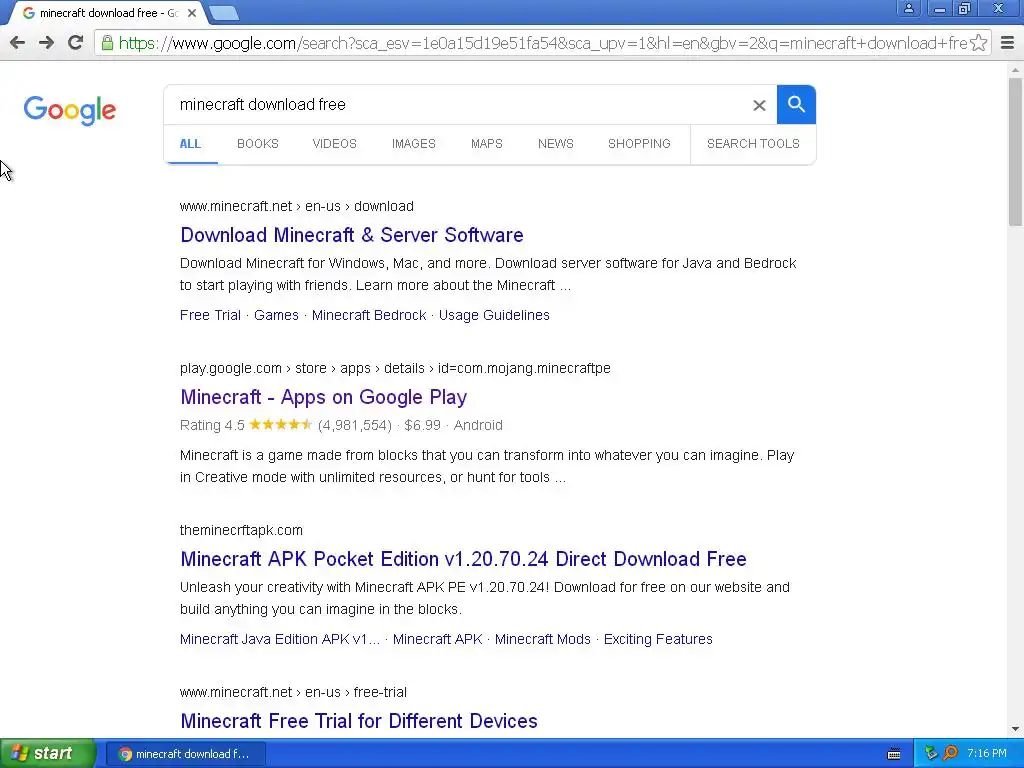Select the Chrome taskbar button
The height and width of the screenshot is (768, 1024).
pos(185,754)
